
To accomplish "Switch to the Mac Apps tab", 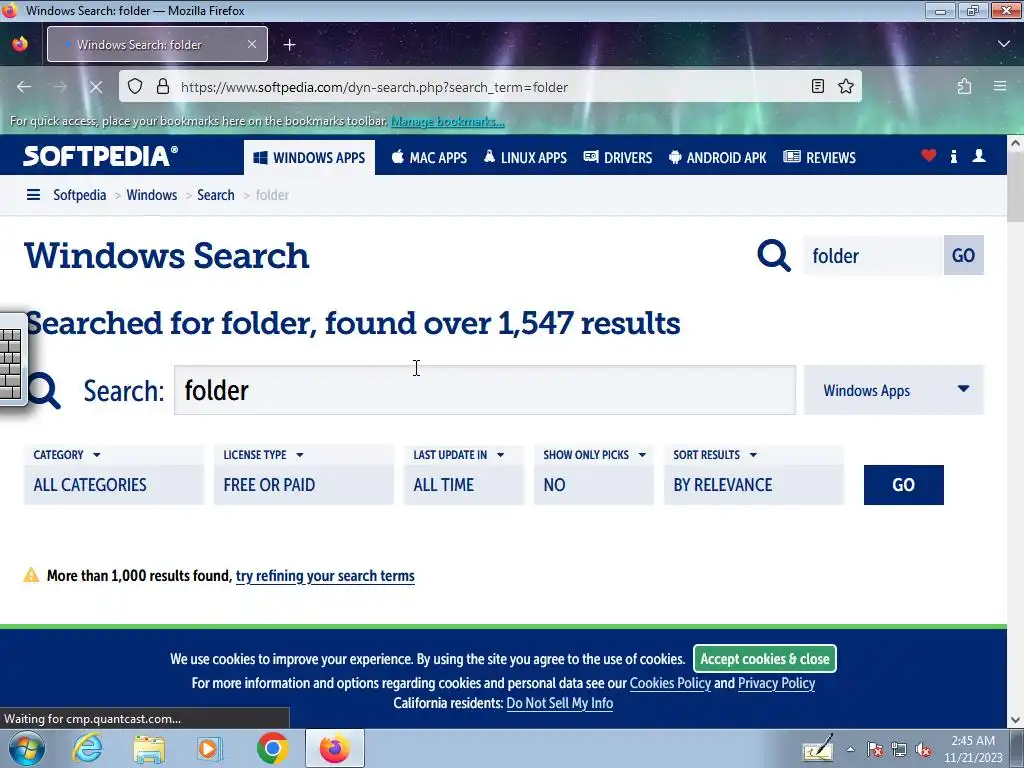I will (x=429, y=157).
